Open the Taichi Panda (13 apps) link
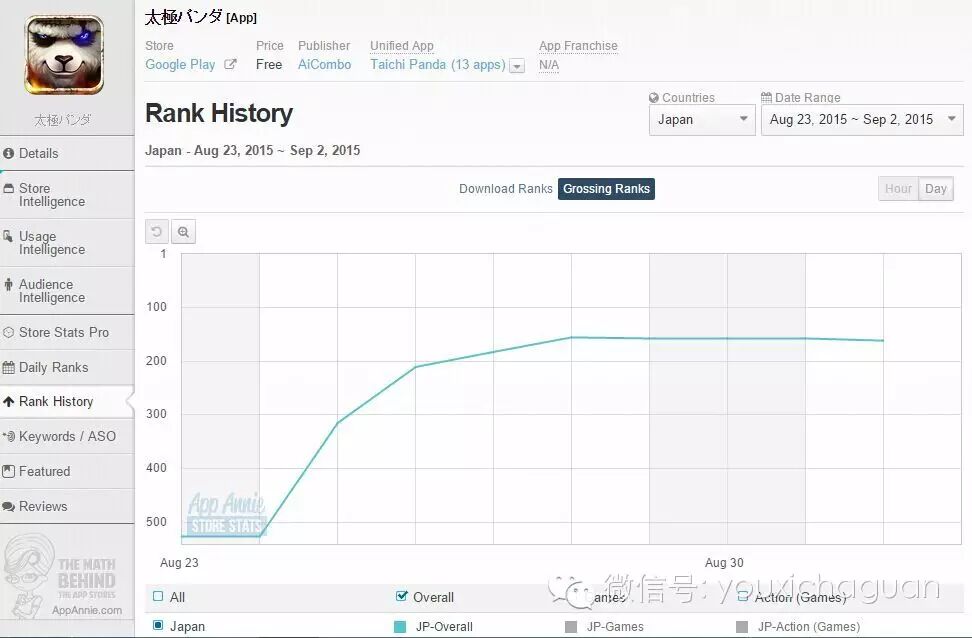The height and width of the screenshot is (638, 972). point(438,64)
